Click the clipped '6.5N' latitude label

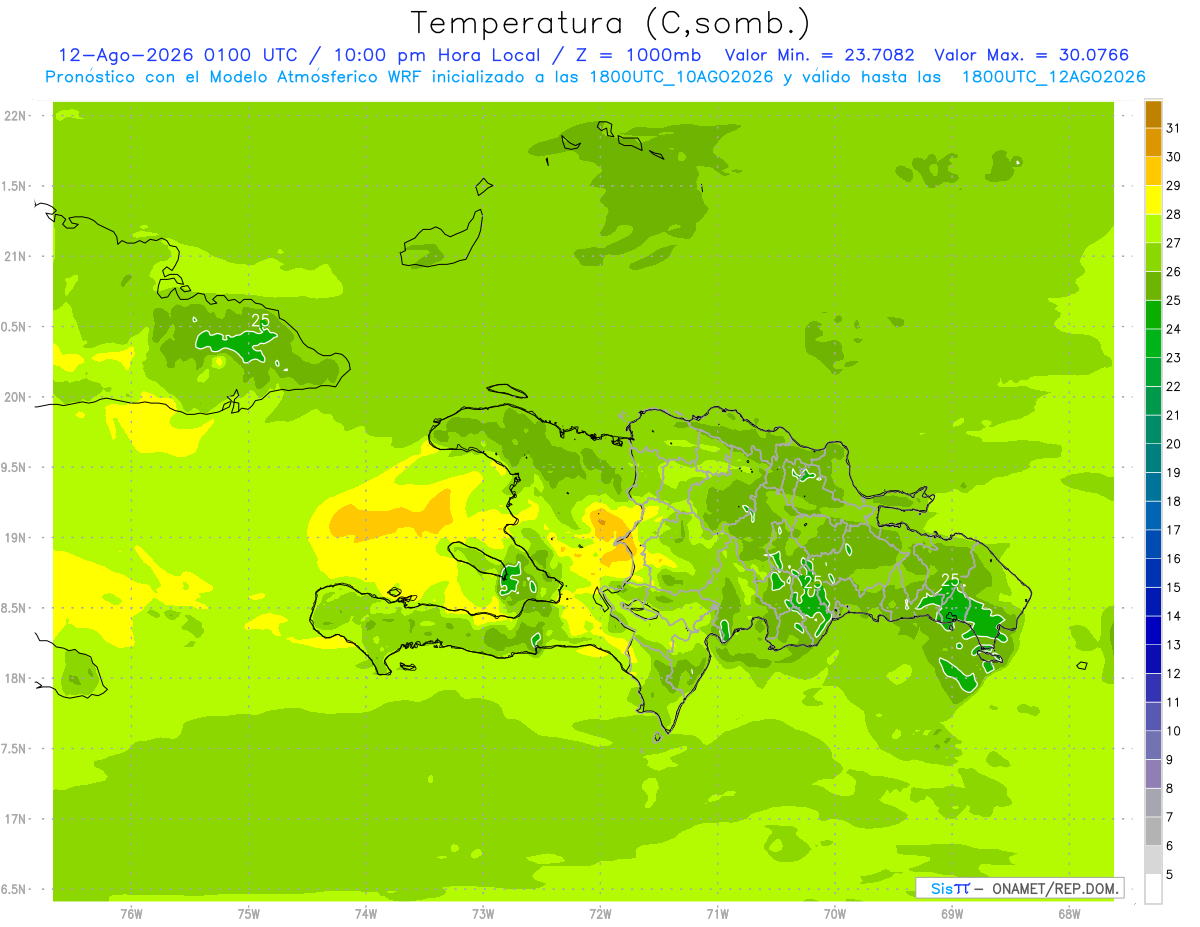pyautogui.click(x=15, y=889)
